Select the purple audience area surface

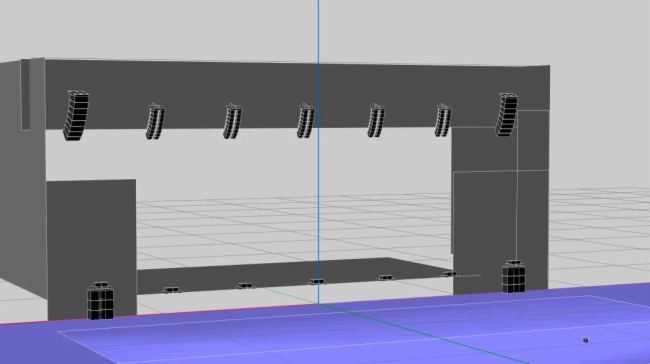coord(332,332)
